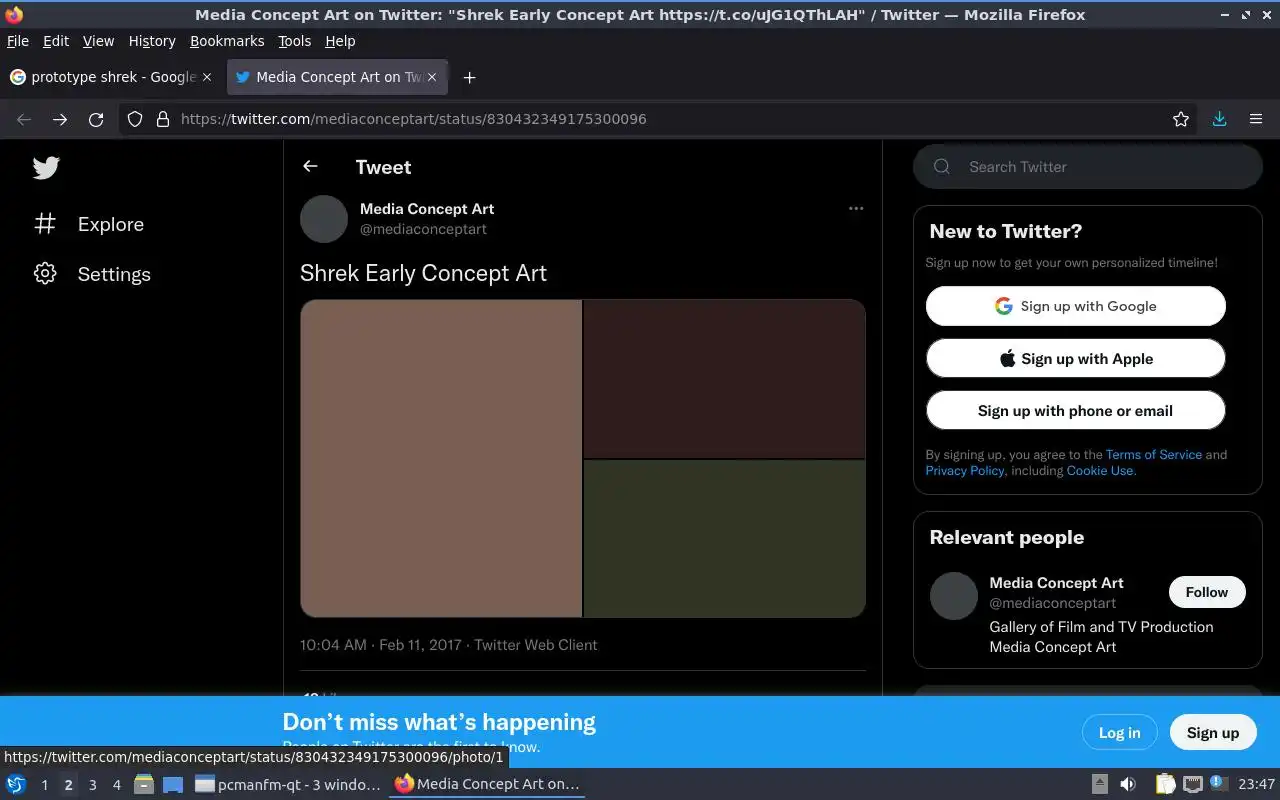Go forward one page

coord(60,119)
